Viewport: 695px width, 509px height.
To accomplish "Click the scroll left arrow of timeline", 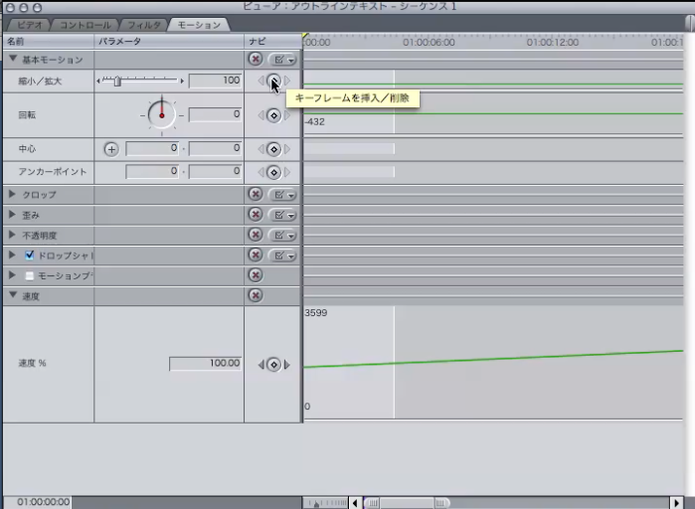I will coord(355,503).
